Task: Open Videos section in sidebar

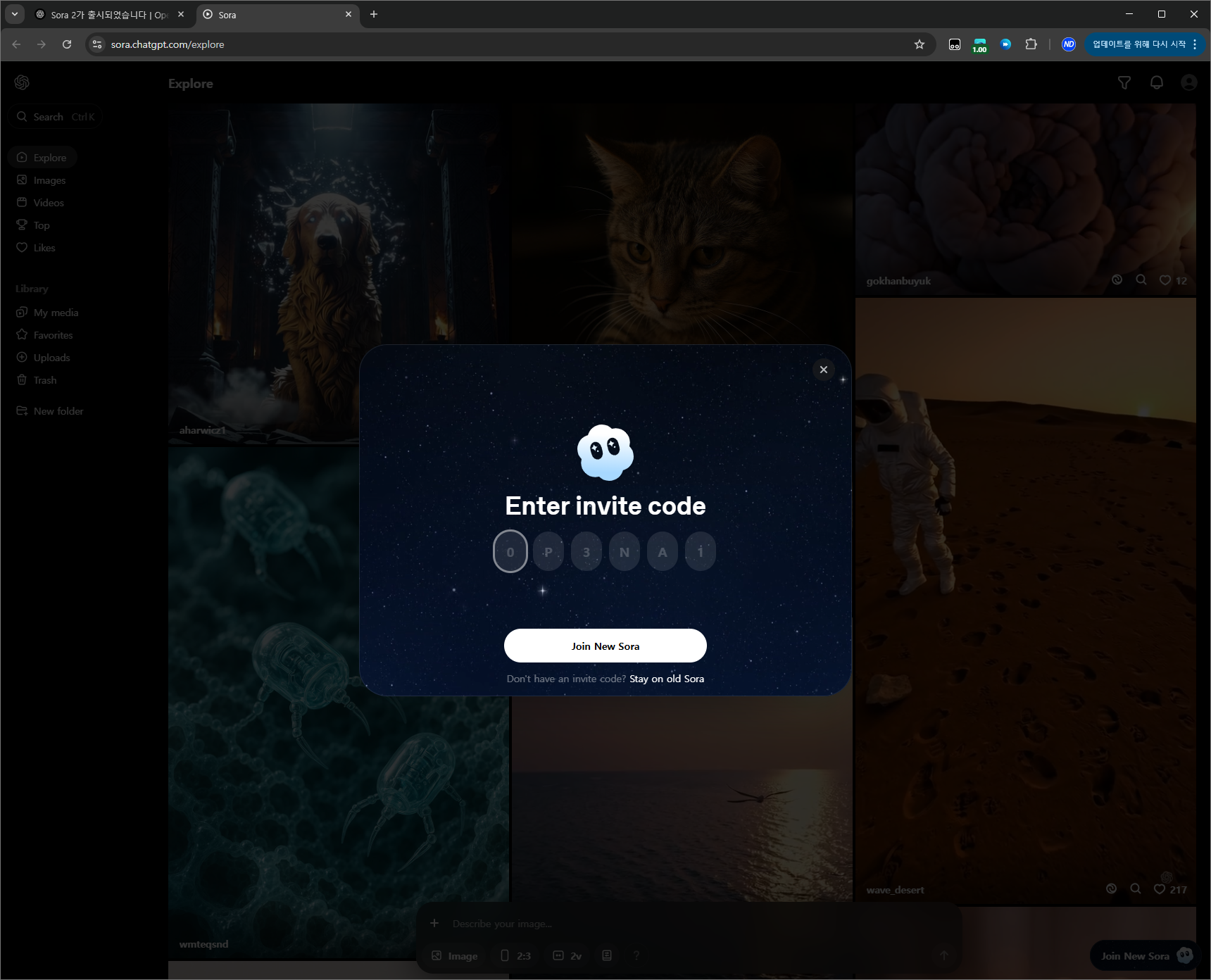Action: click(x=41, y=203)
